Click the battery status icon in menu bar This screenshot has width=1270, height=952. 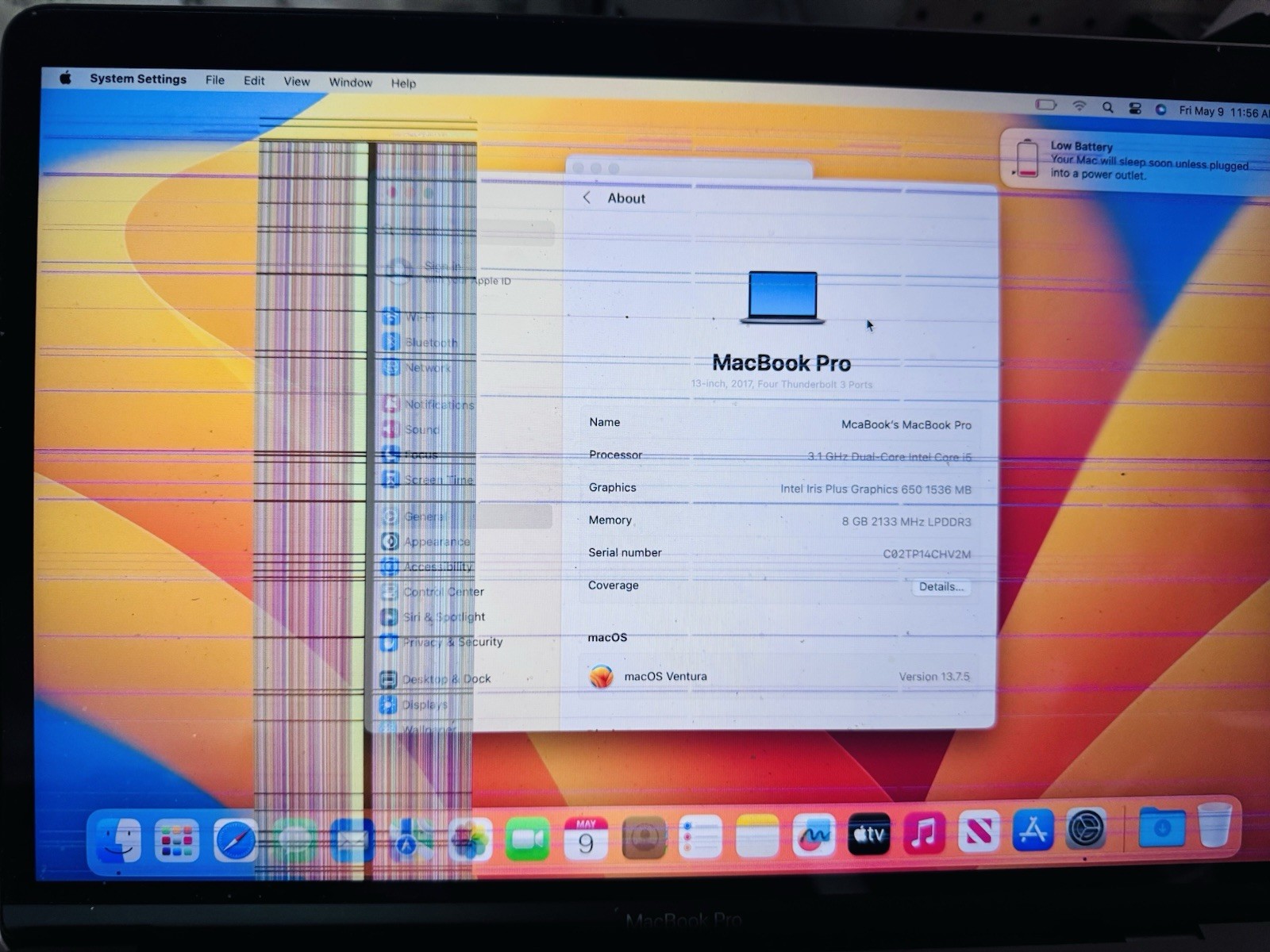tap(1045, 105)
